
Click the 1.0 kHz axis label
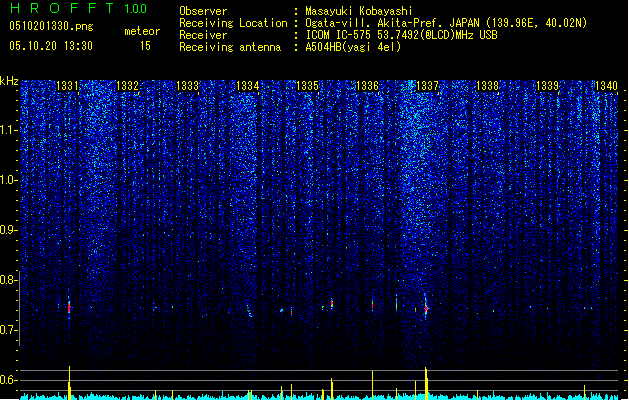click(9, 181)
